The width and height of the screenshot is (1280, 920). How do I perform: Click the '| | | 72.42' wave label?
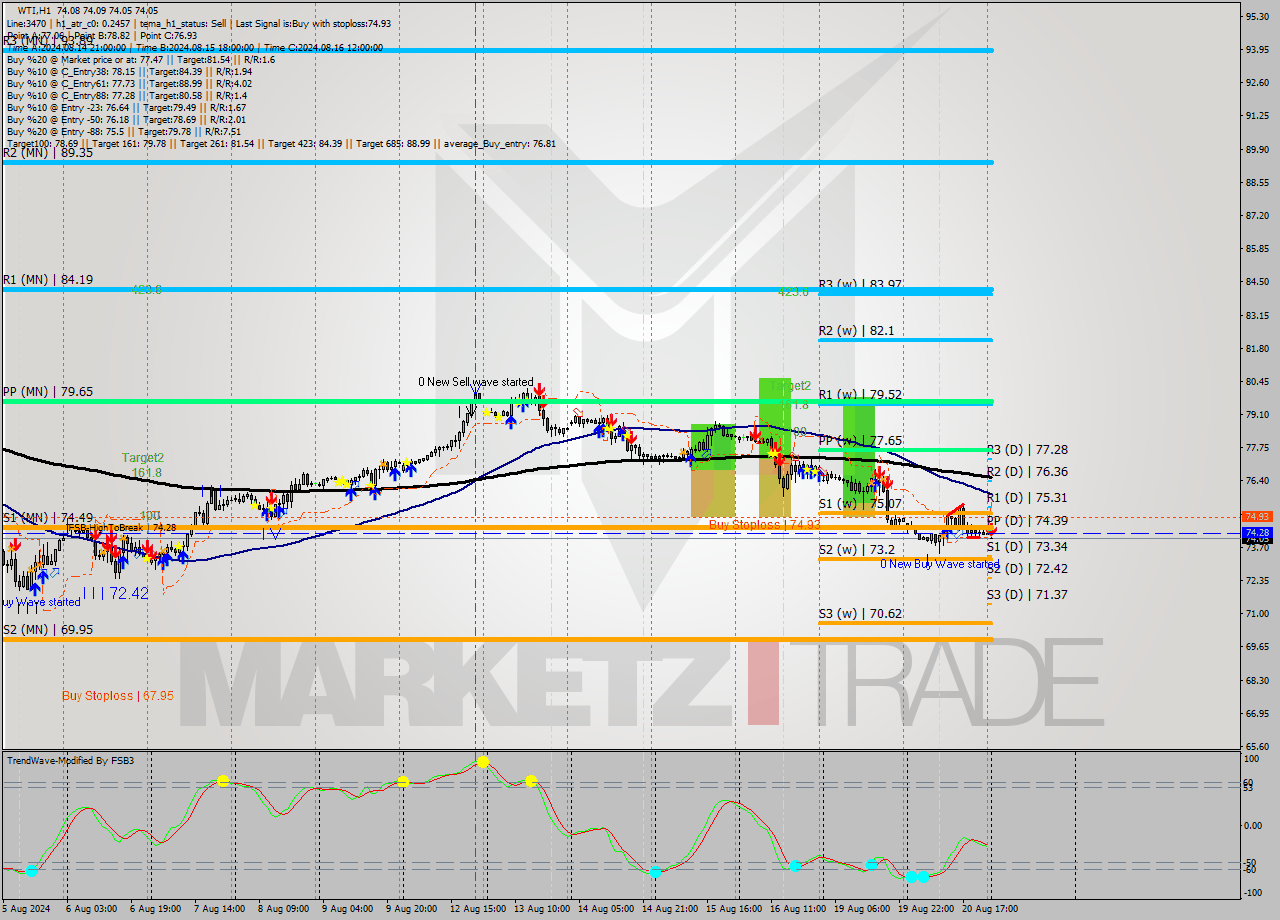pyautogui.click(x=116, y=593)
